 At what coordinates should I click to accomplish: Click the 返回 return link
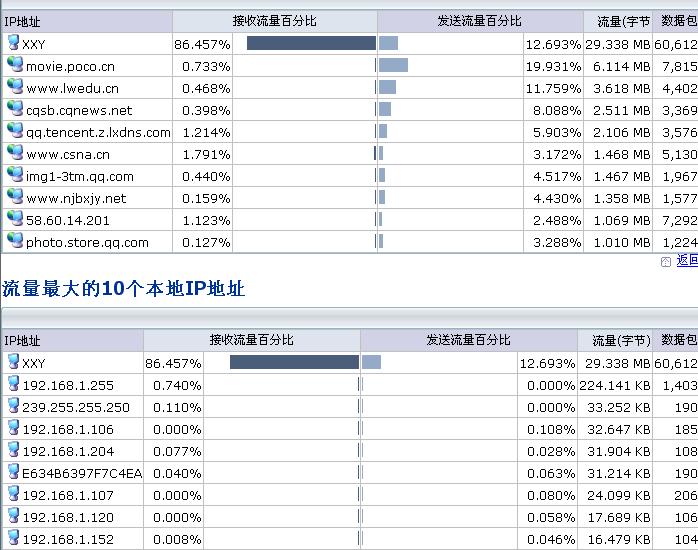pyautogui.click(x=686, y=261)
